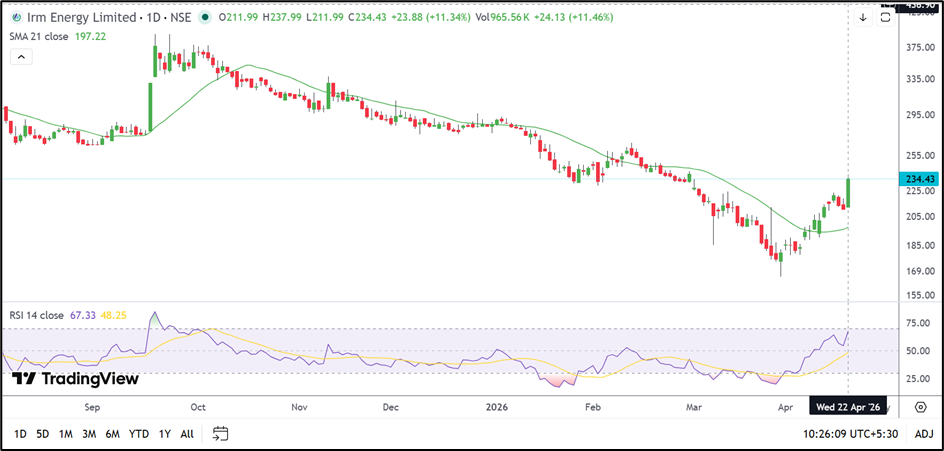Choose the 6M time range
Image resolution: width=944 pixels, height=451 pixels.
coord(112,434)
